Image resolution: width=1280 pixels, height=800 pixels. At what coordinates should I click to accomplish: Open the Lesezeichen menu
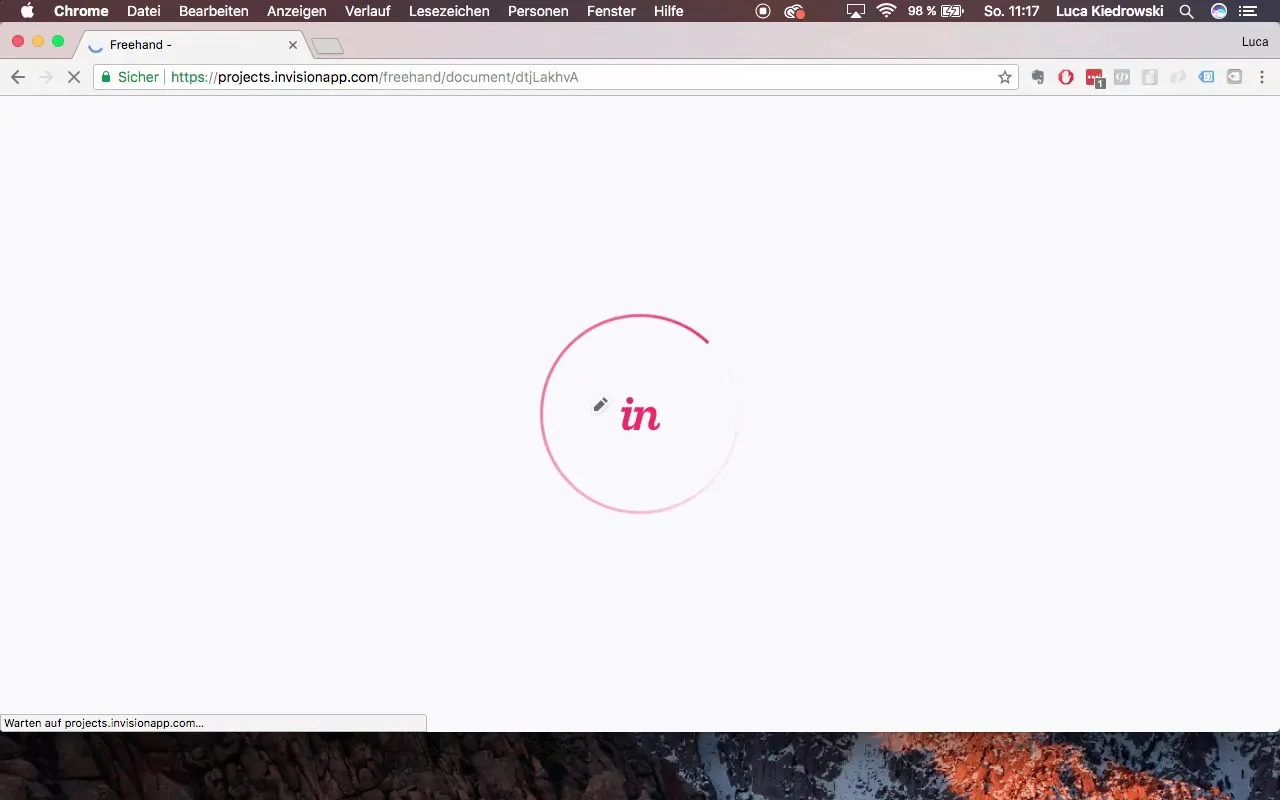449,11
